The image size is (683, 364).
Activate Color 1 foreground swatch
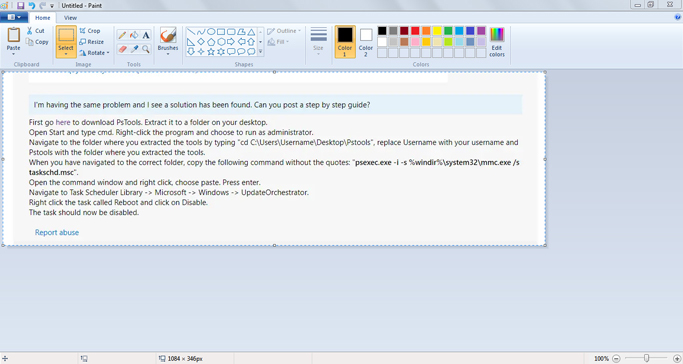point(345,42)
